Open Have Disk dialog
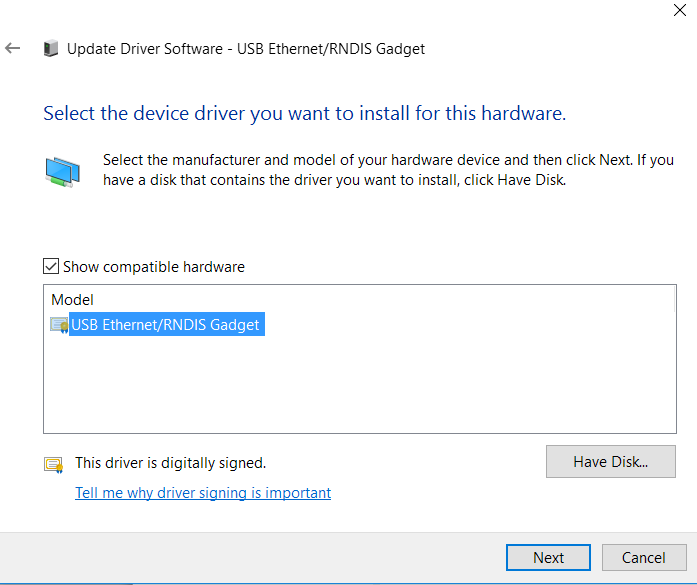Viewport: 697px width, 585px height. 611,461
